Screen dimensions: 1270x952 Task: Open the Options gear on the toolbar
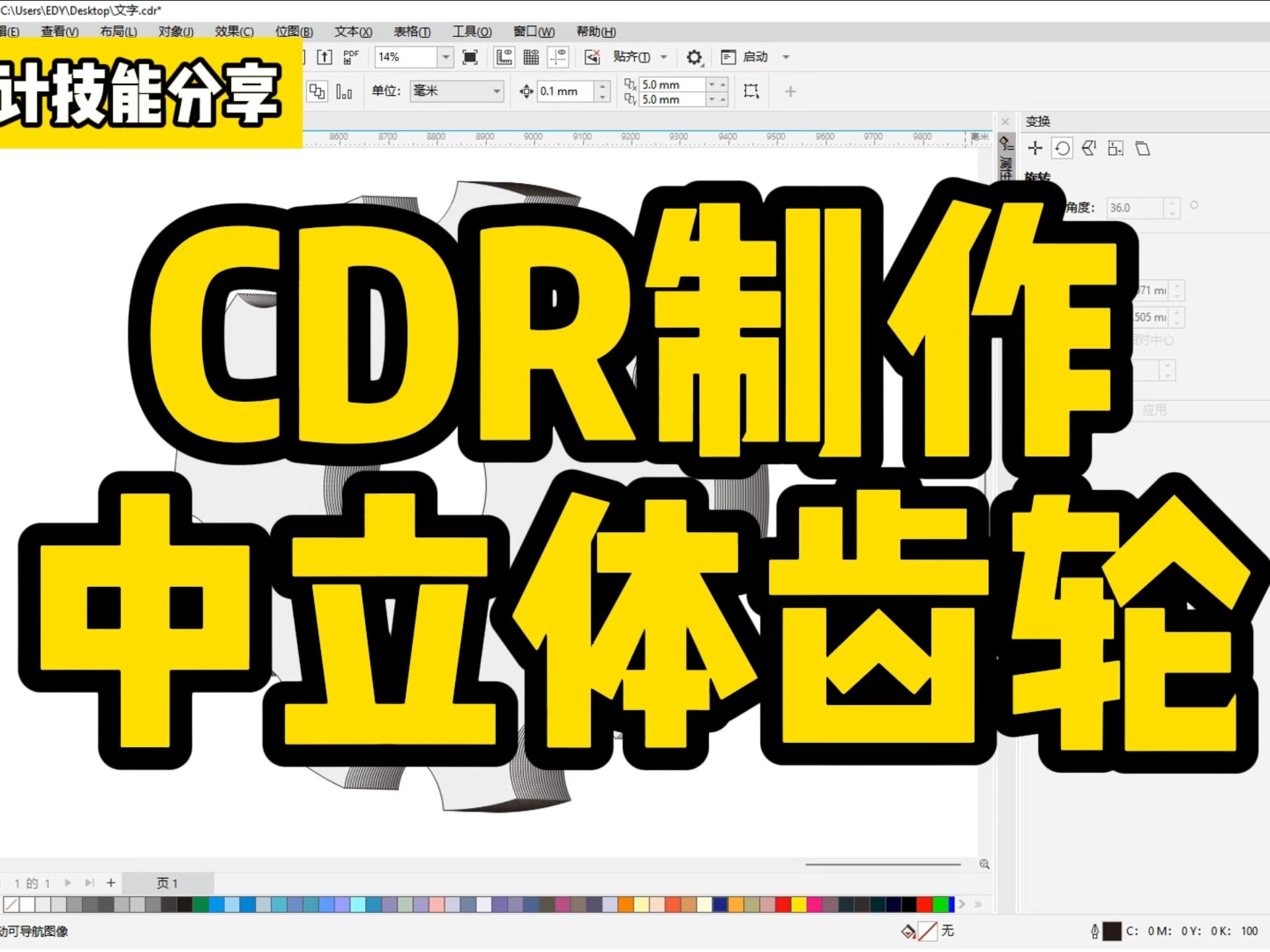(695, 58)
